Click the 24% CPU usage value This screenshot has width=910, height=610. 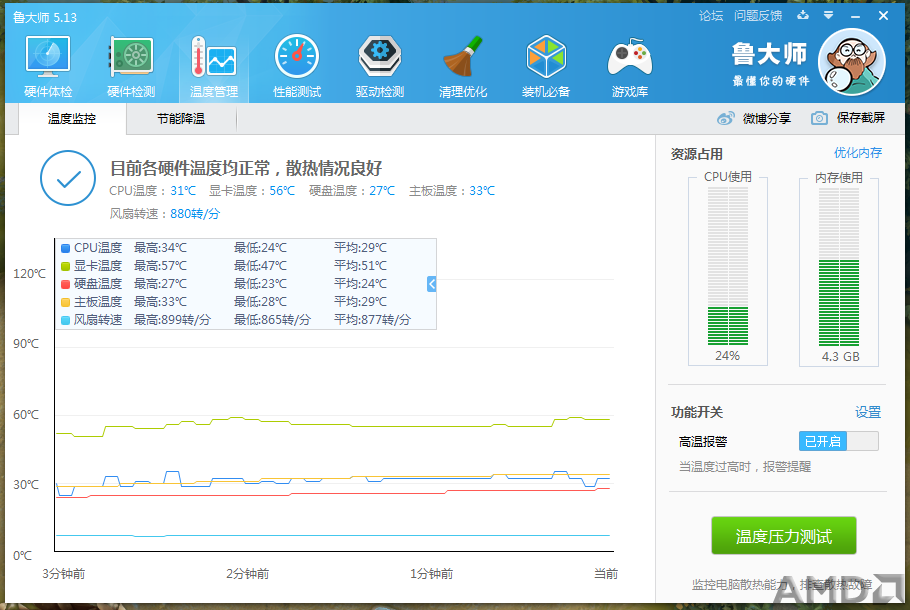pyautogui.click(x=727, y=356)
